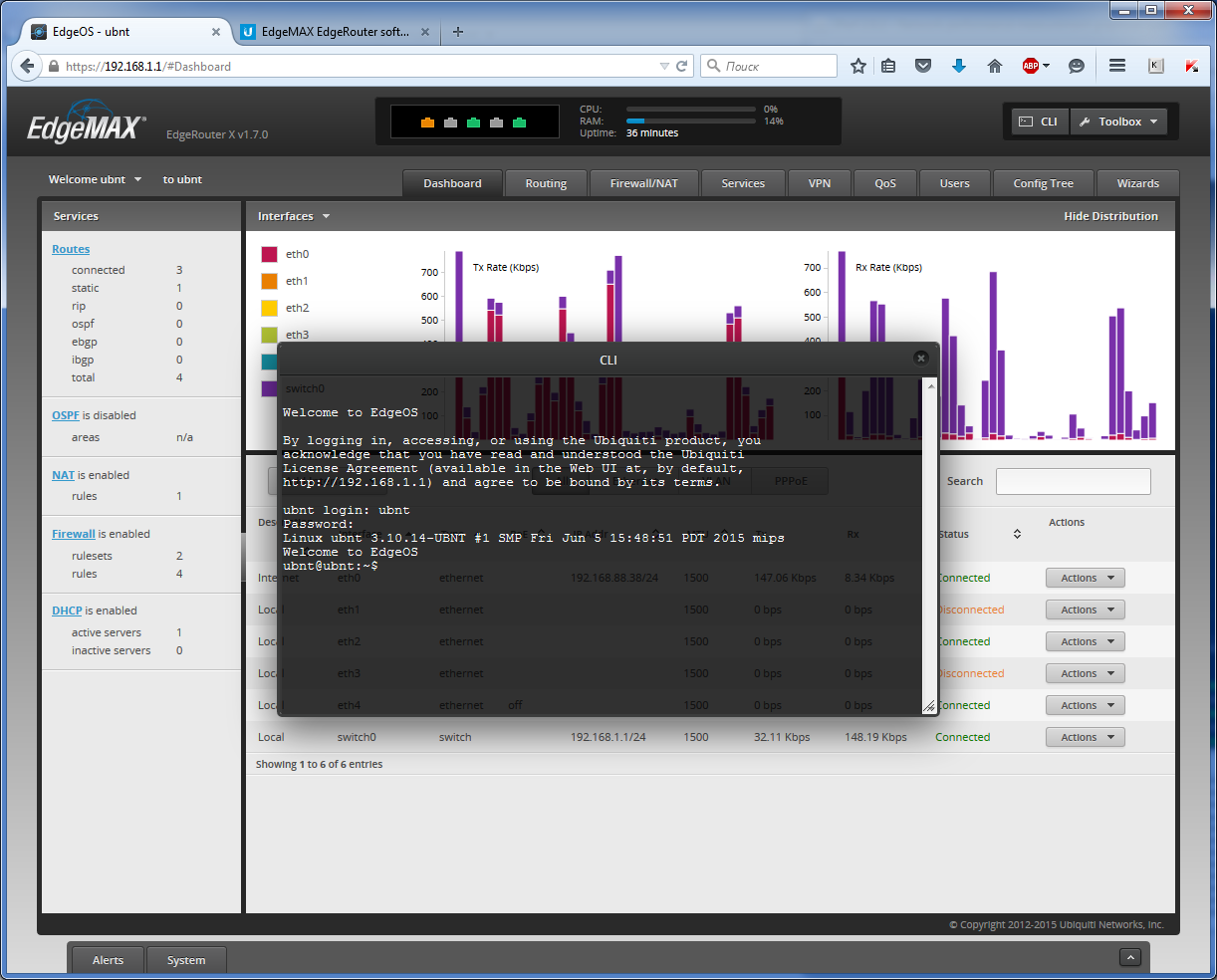Click the PPPoE button
Image resolution: width=1217 pixels, height=980 pixels.
pos(790,480)
